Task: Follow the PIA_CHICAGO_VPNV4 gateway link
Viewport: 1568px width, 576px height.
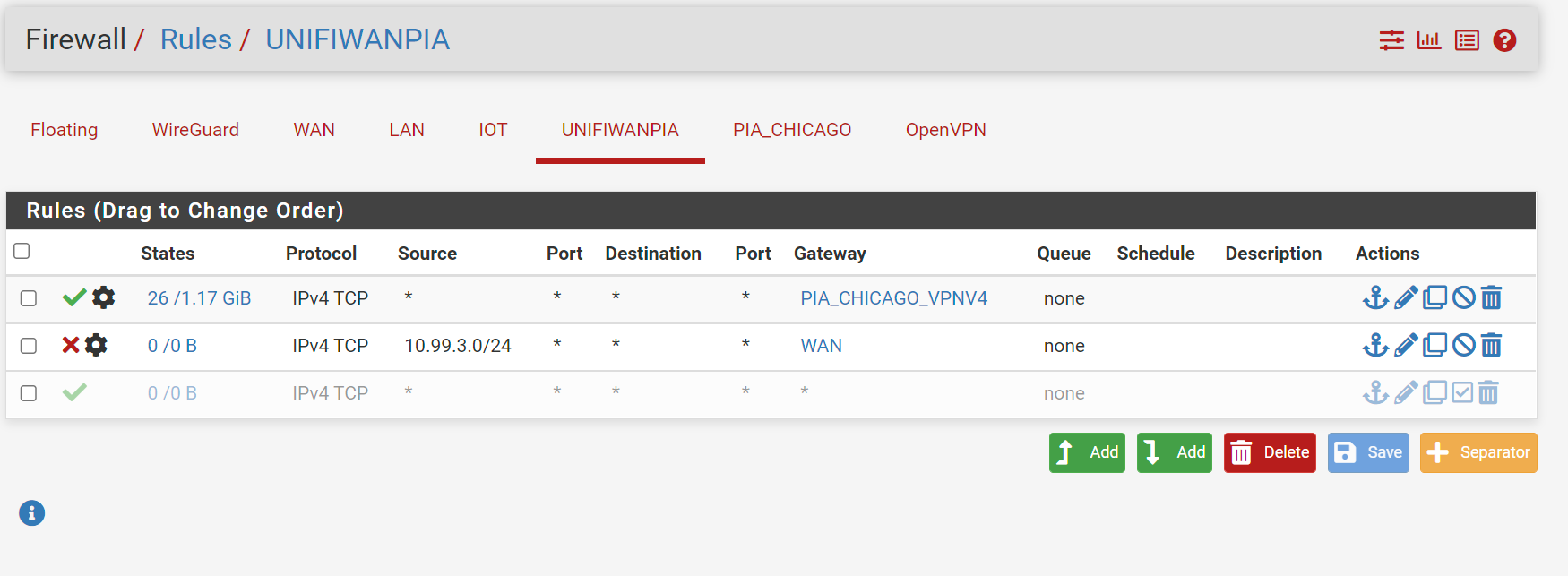Action: 893,298
